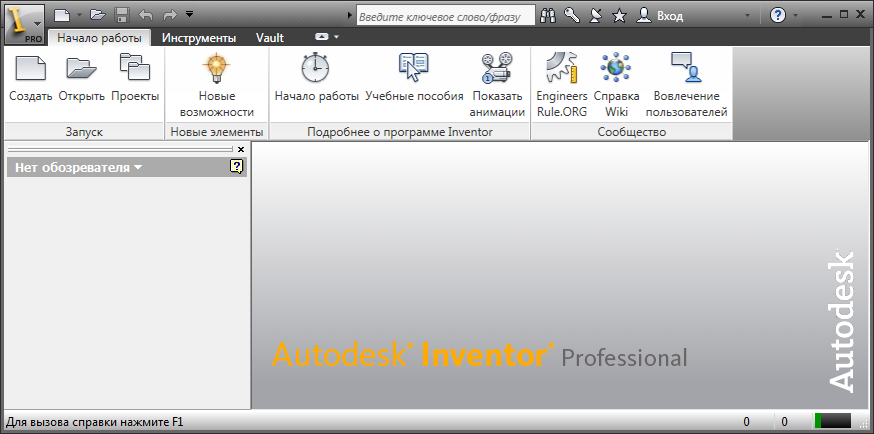Image resolution: width=874 pixels, height=434 pixels.
Task: Click Вход sign-in button
Action: coord(660,16)
